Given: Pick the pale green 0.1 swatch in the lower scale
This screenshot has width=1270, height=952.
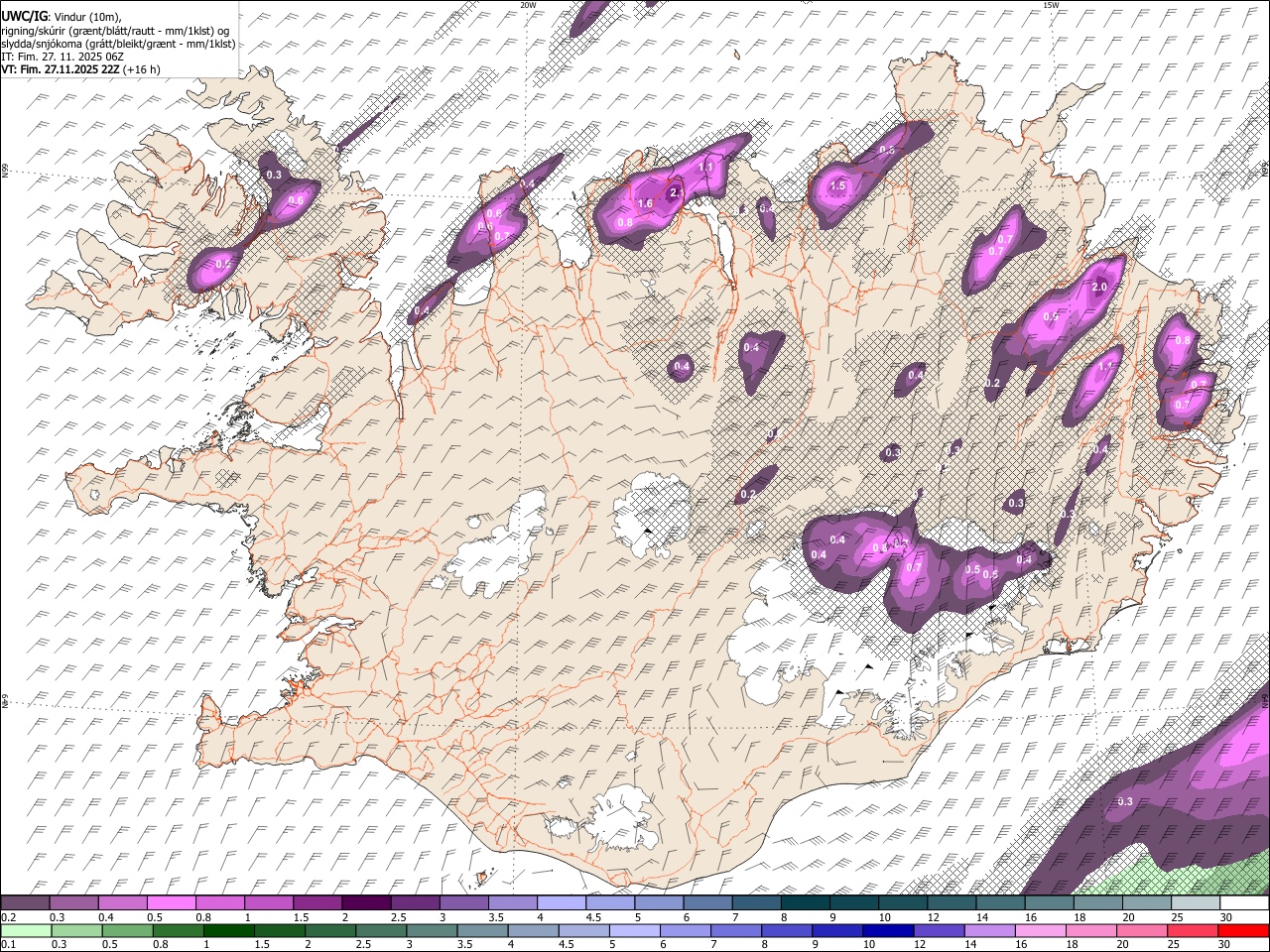Looking at the screenshot, I should [x=26, y=931].
